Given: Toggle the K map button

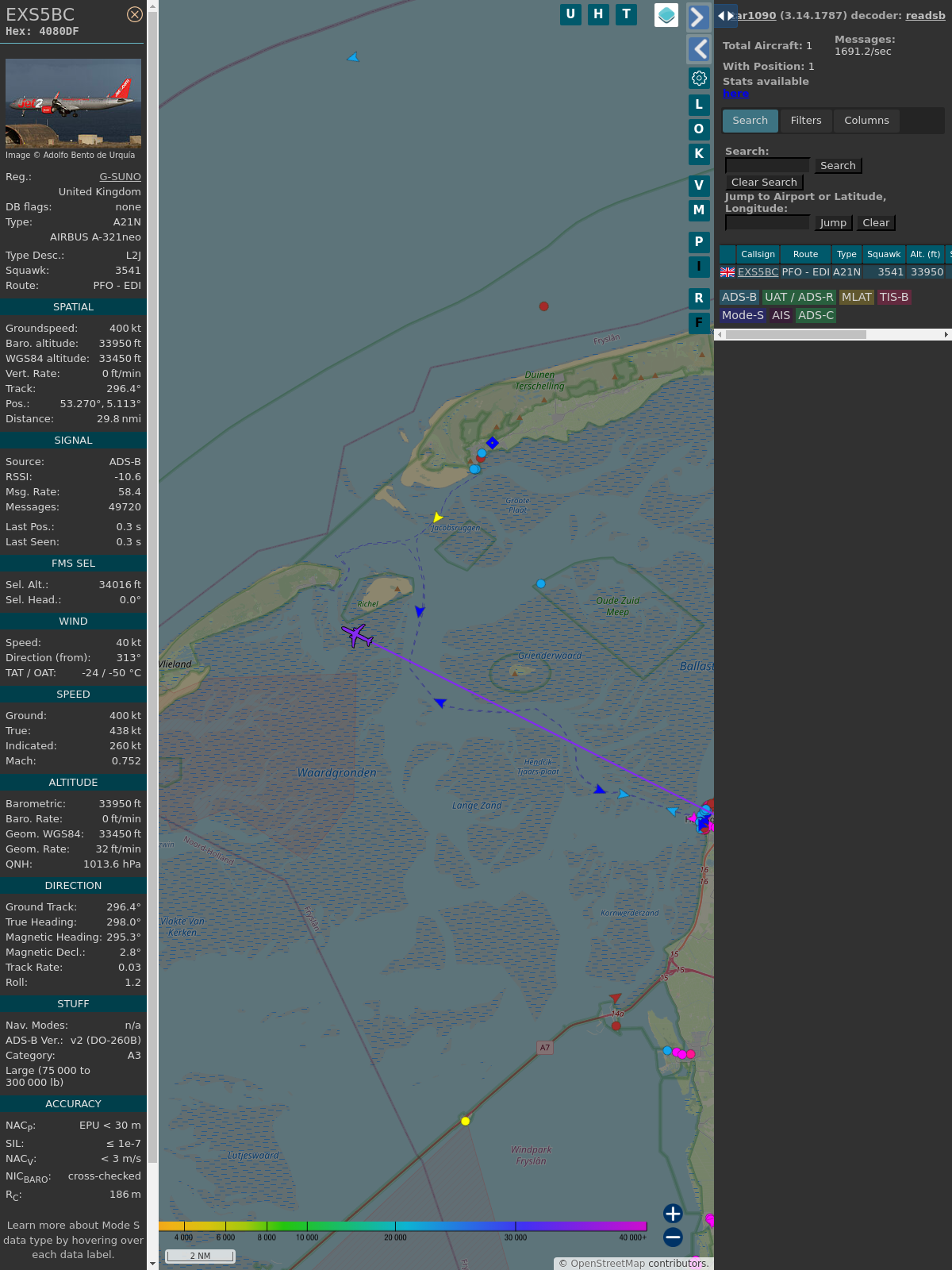Looking at the screenshot, I should pyautogui.click(x=699, y=154).
